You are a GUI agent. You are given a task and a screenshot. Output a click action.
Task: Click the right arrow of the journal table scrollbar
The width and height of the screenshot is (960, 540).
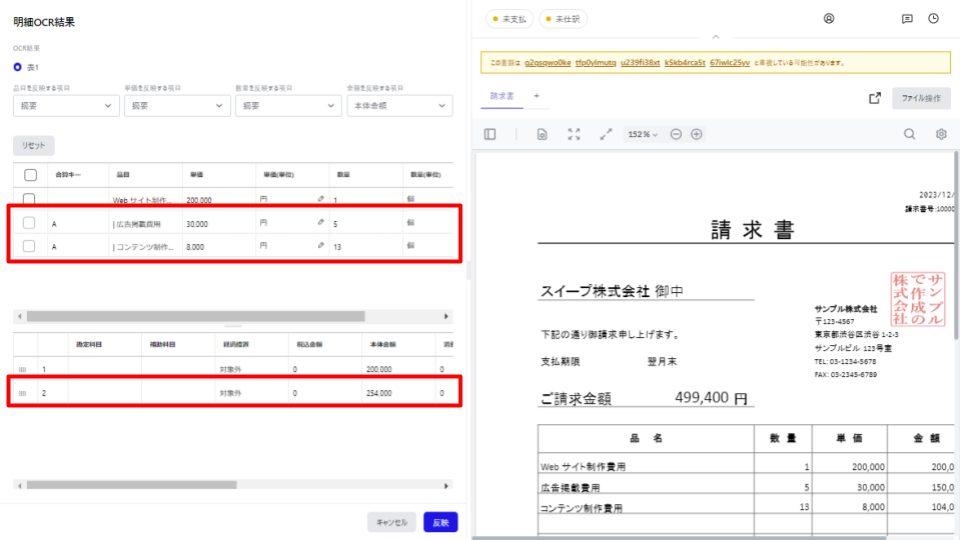tap(446, 486)
